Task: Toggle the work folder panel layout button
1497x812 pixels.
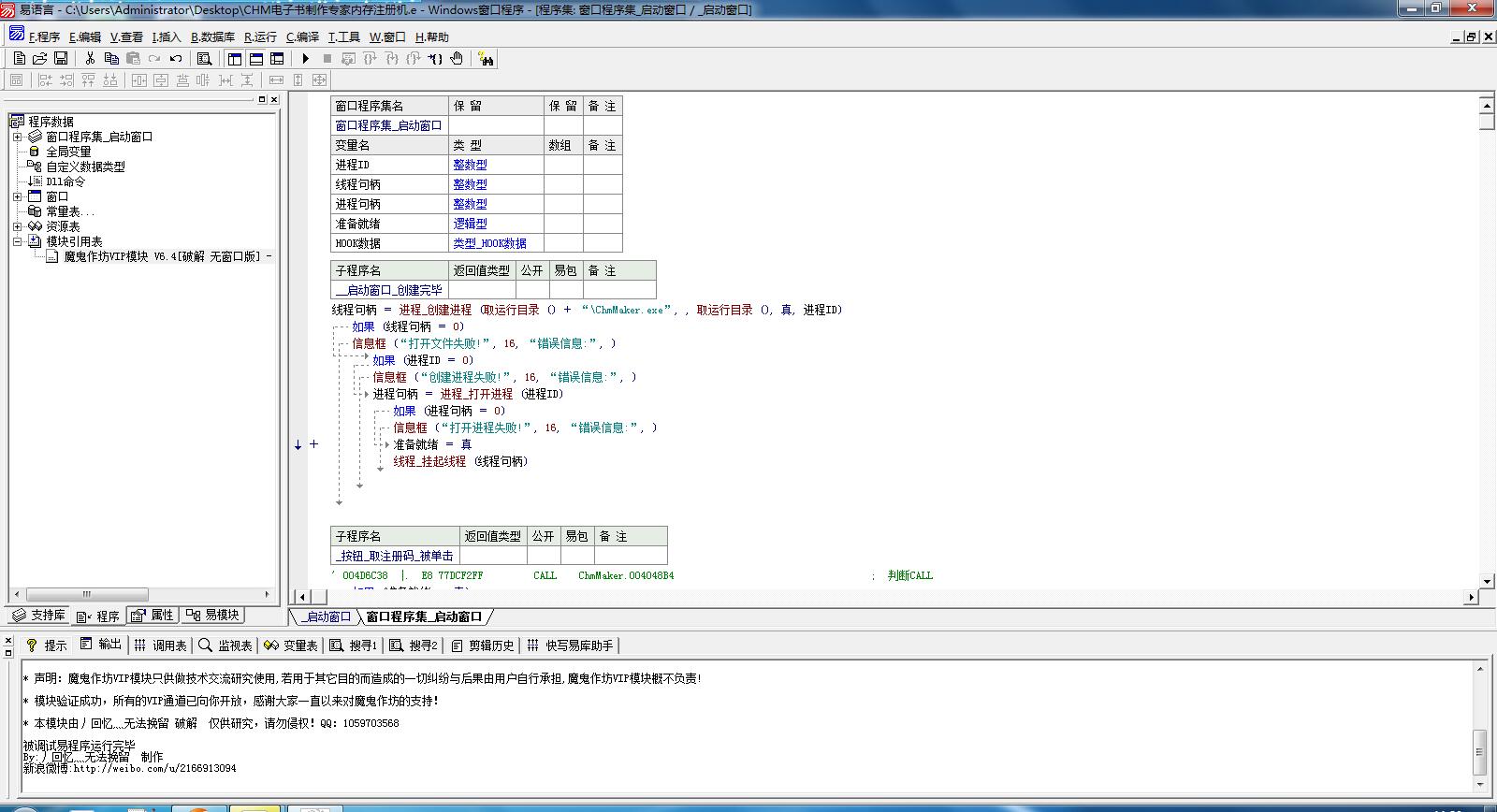Action: coord(234,58)
